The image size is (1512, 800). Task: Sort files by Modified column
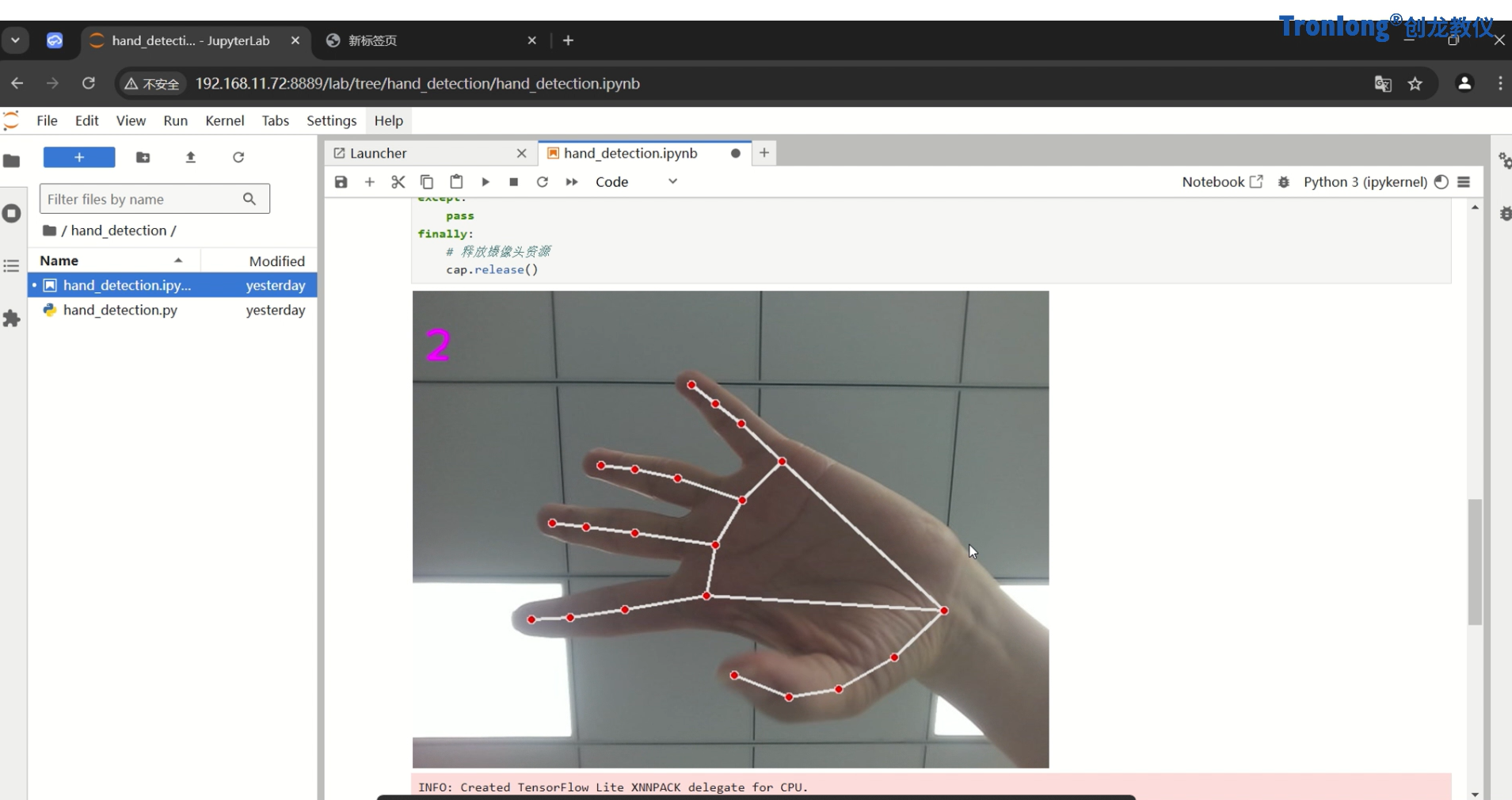(259, 261)
